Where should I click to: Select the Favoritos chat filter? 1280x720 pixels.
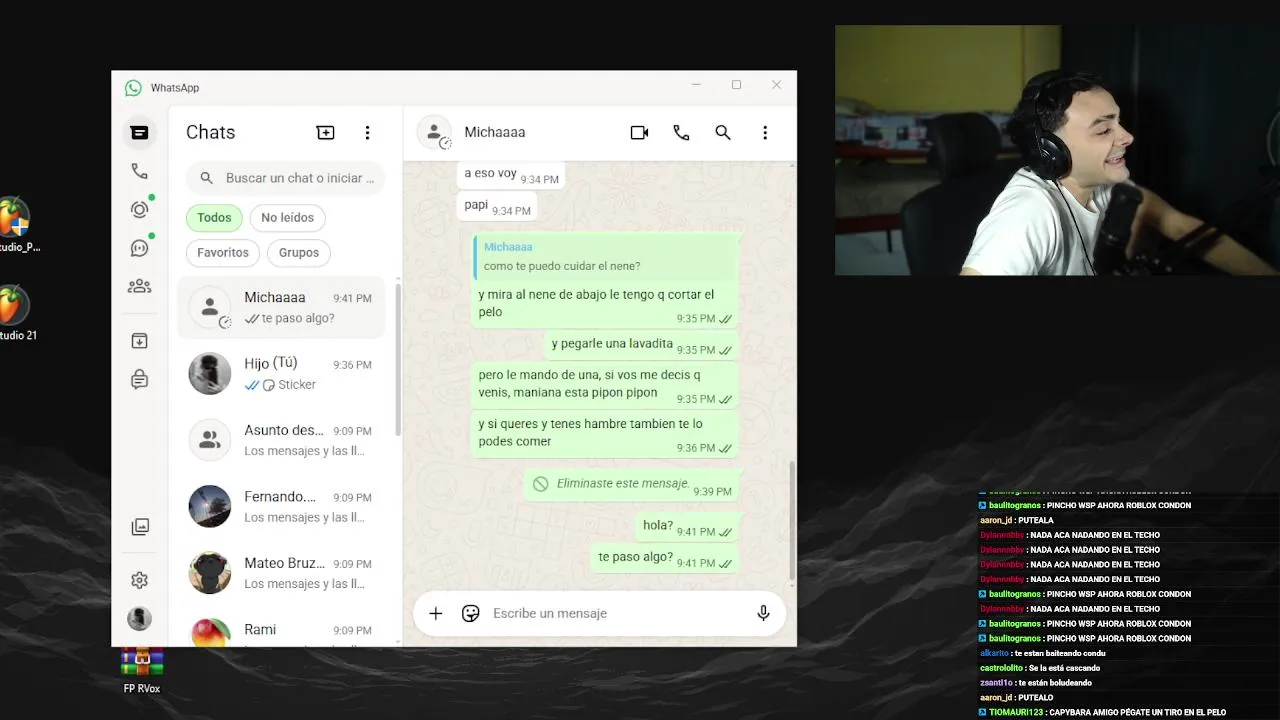coord(223,252)
